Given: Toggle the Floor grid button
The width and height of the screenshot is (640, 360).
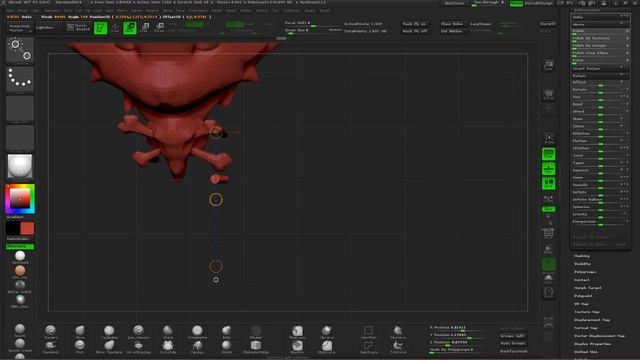Looking at the screenshot, I should [549, 169].
